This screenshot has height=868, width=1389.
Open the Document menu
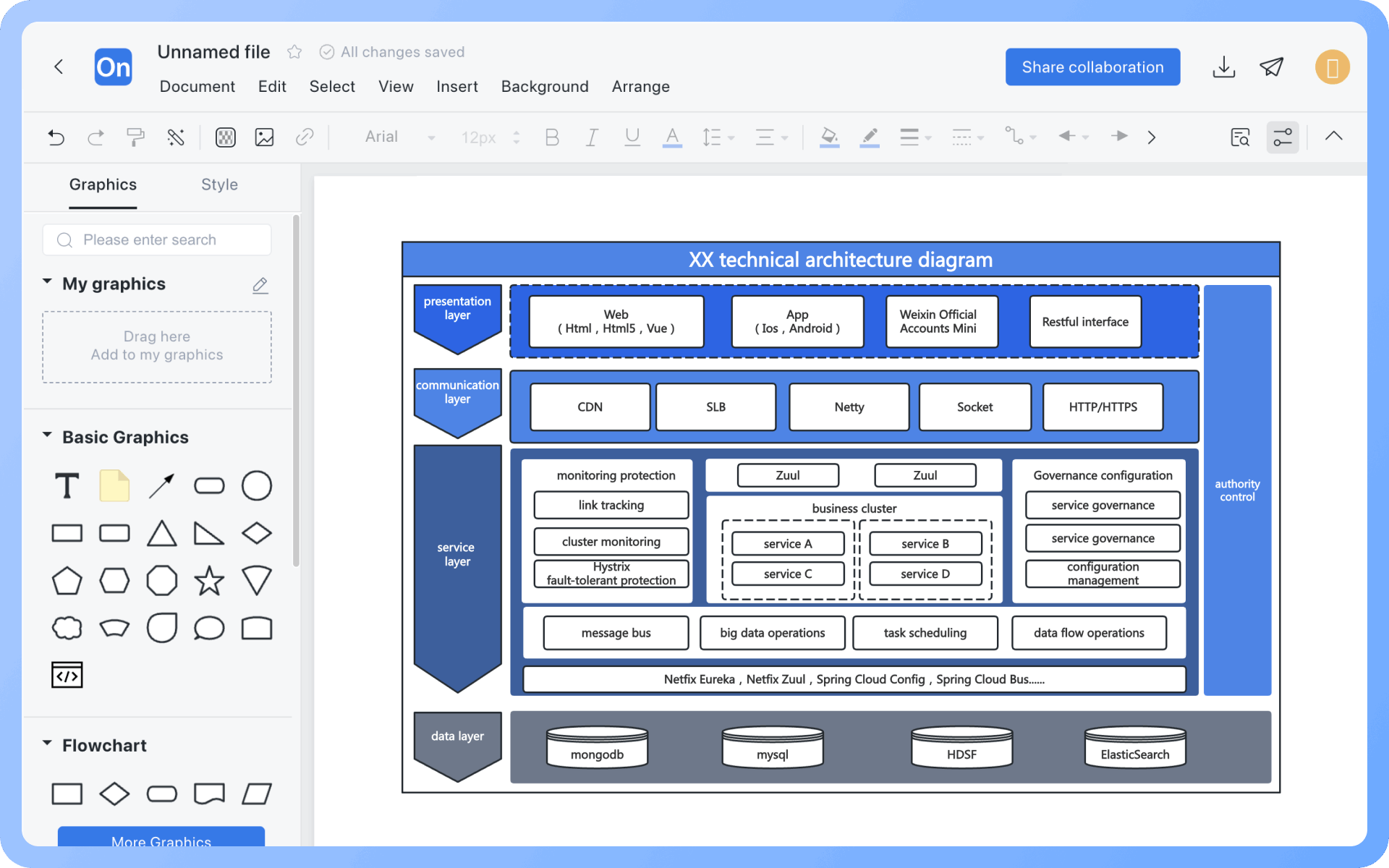point(197,86)
